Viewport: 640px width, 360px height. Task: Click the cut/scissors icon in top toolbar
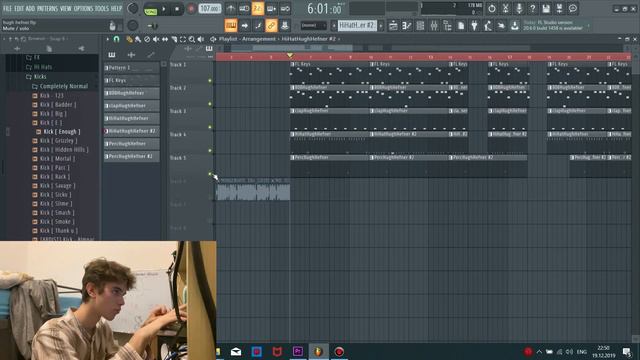505,9
